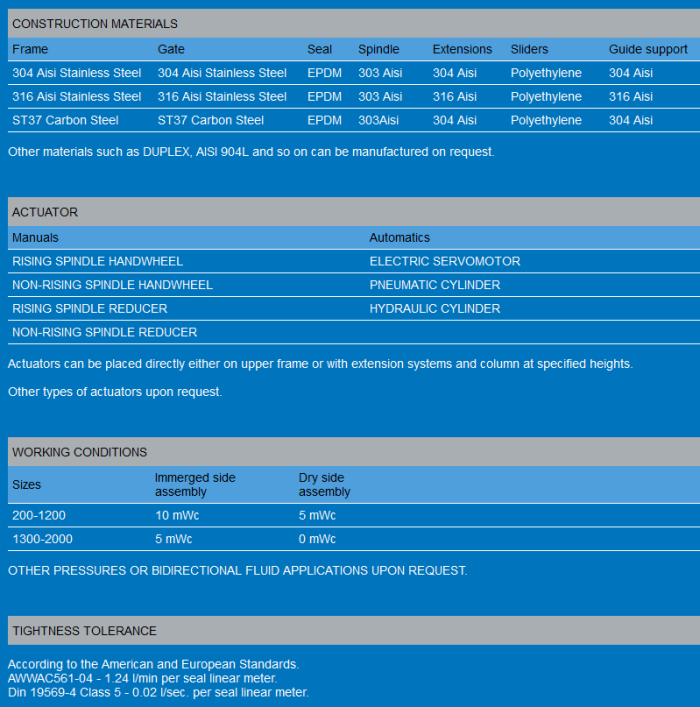
Task: Select the 200-1200 sizes row
Action: click(x=39, y=516)
